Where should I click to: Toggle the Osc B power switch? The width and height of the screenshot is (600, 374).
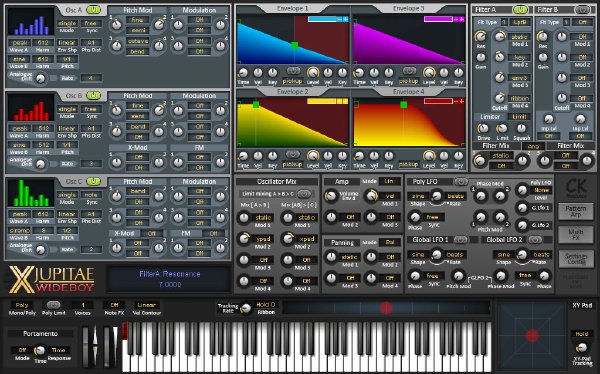(93, 95)
